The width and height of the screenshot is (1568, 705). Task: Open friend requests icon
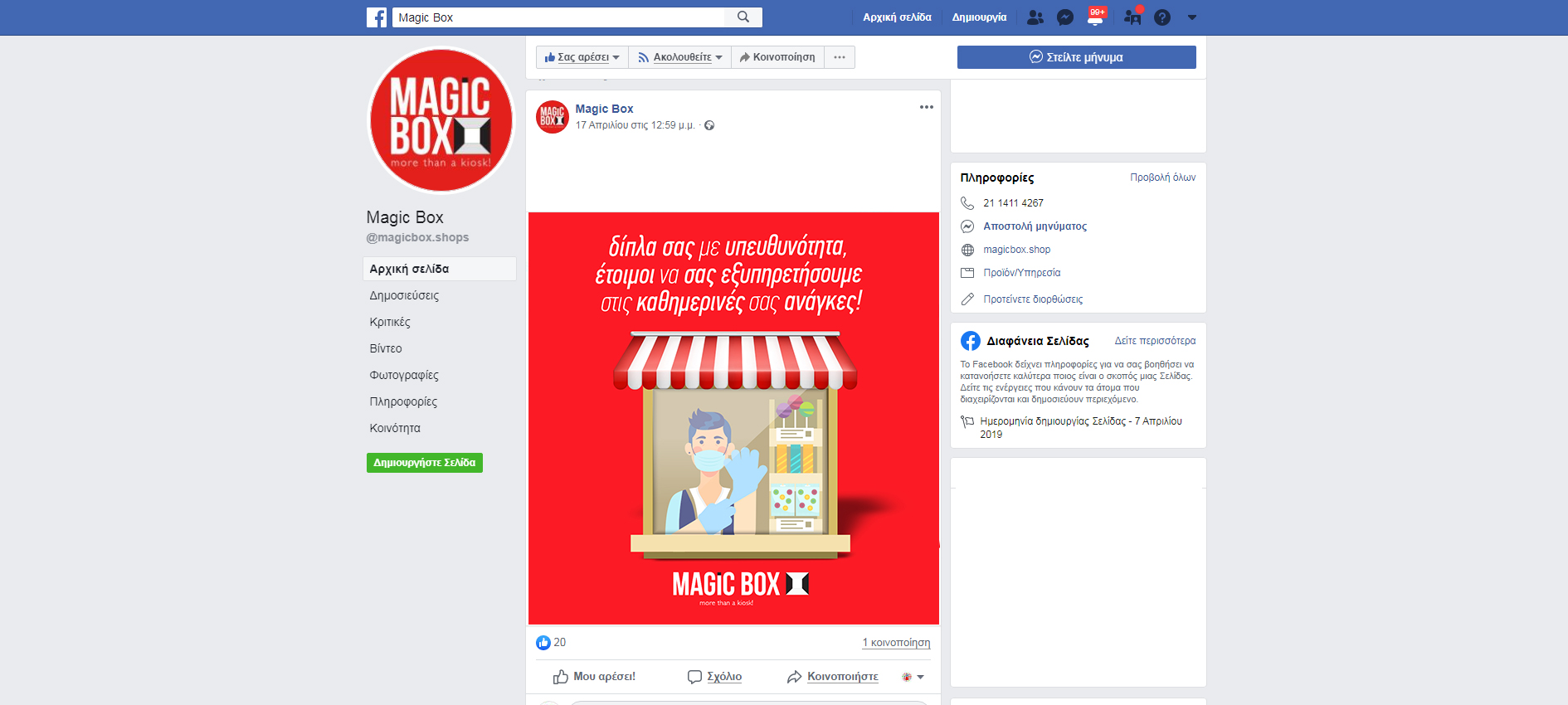click(x=1035, y=17)
